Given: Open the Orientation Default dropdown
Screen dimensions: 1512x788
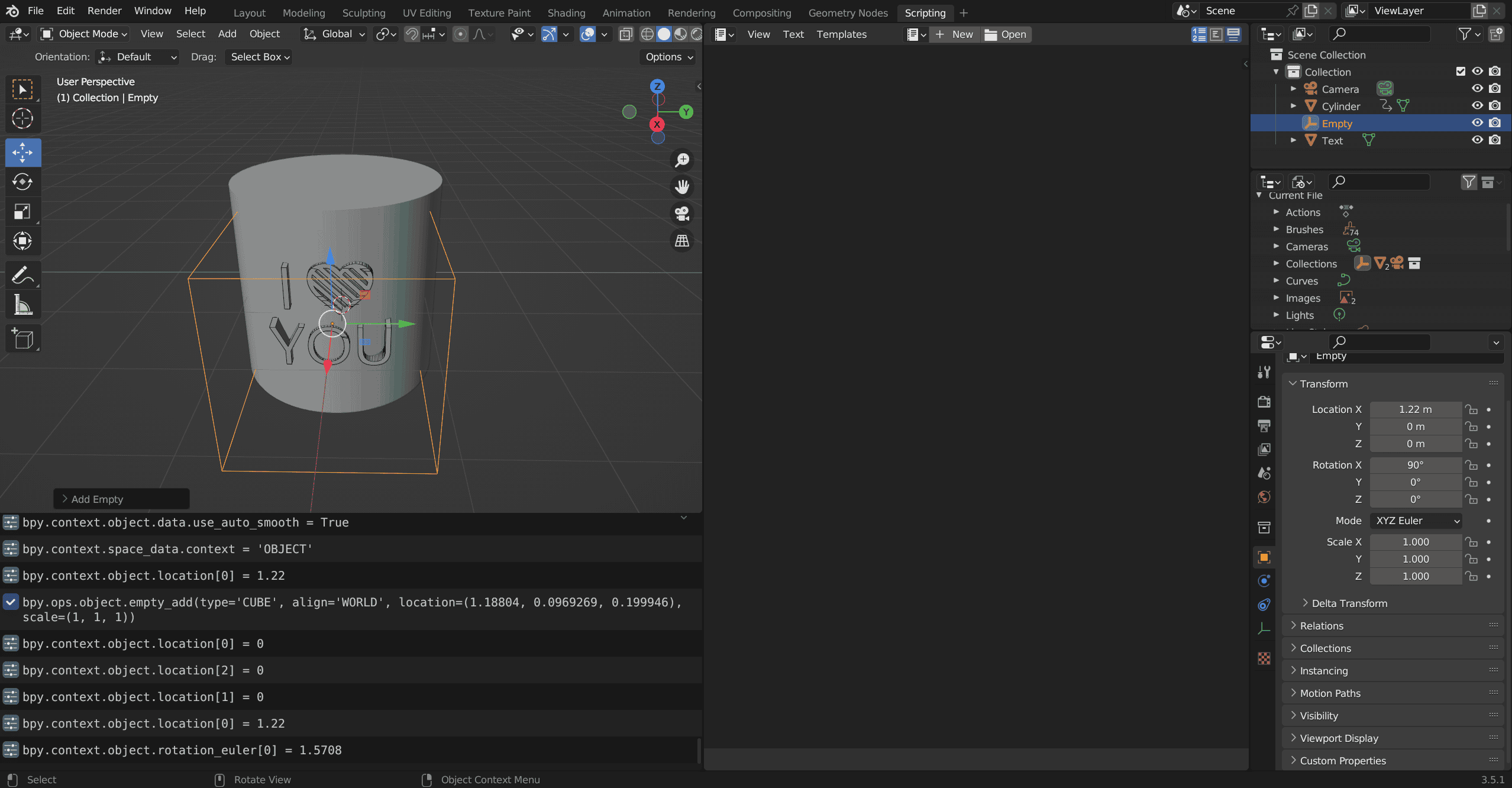Looking at the screenshot, I should point(137,57).
